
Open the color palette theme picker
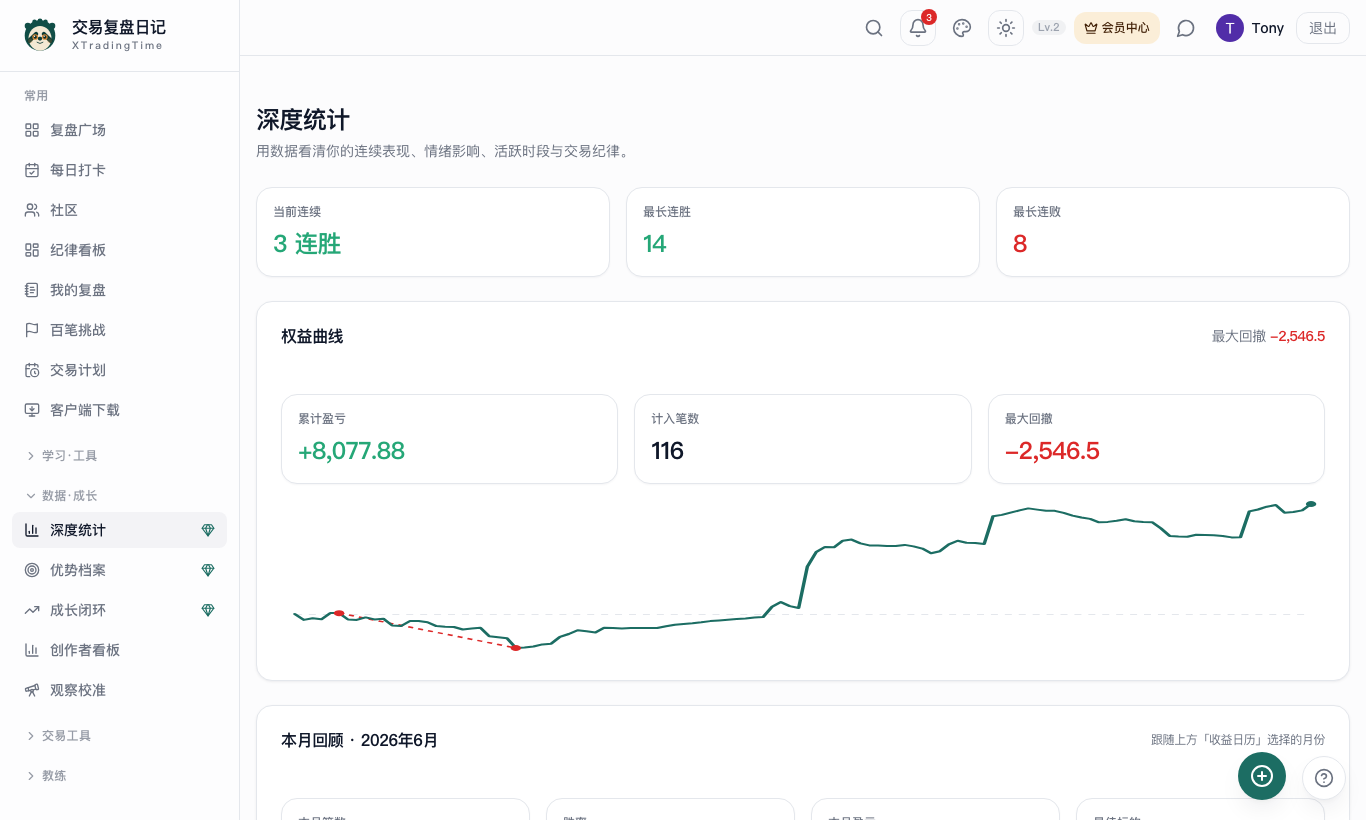point(962,28)
